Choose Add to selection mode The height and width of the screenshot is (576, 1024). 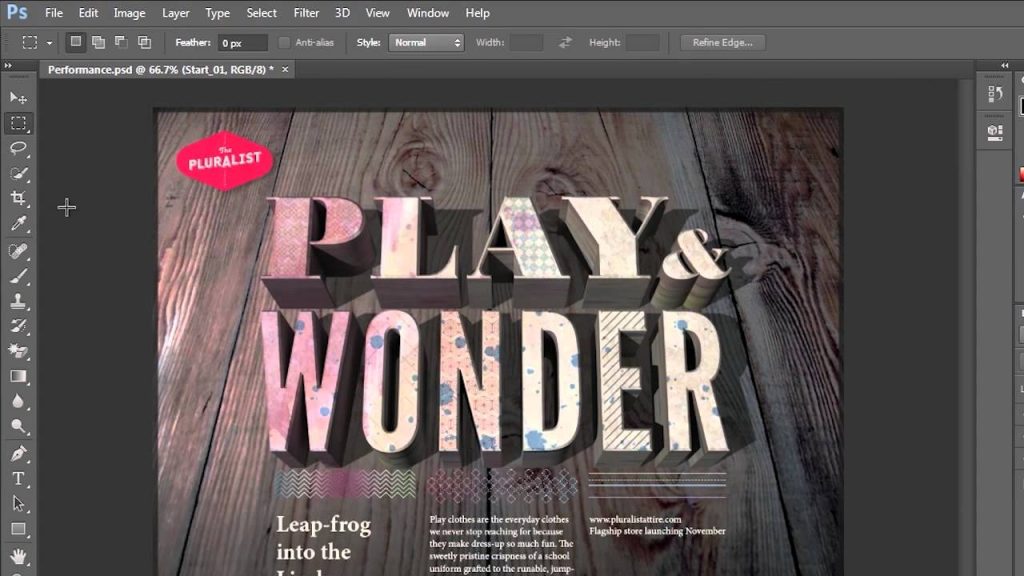[x=98, y=43]
